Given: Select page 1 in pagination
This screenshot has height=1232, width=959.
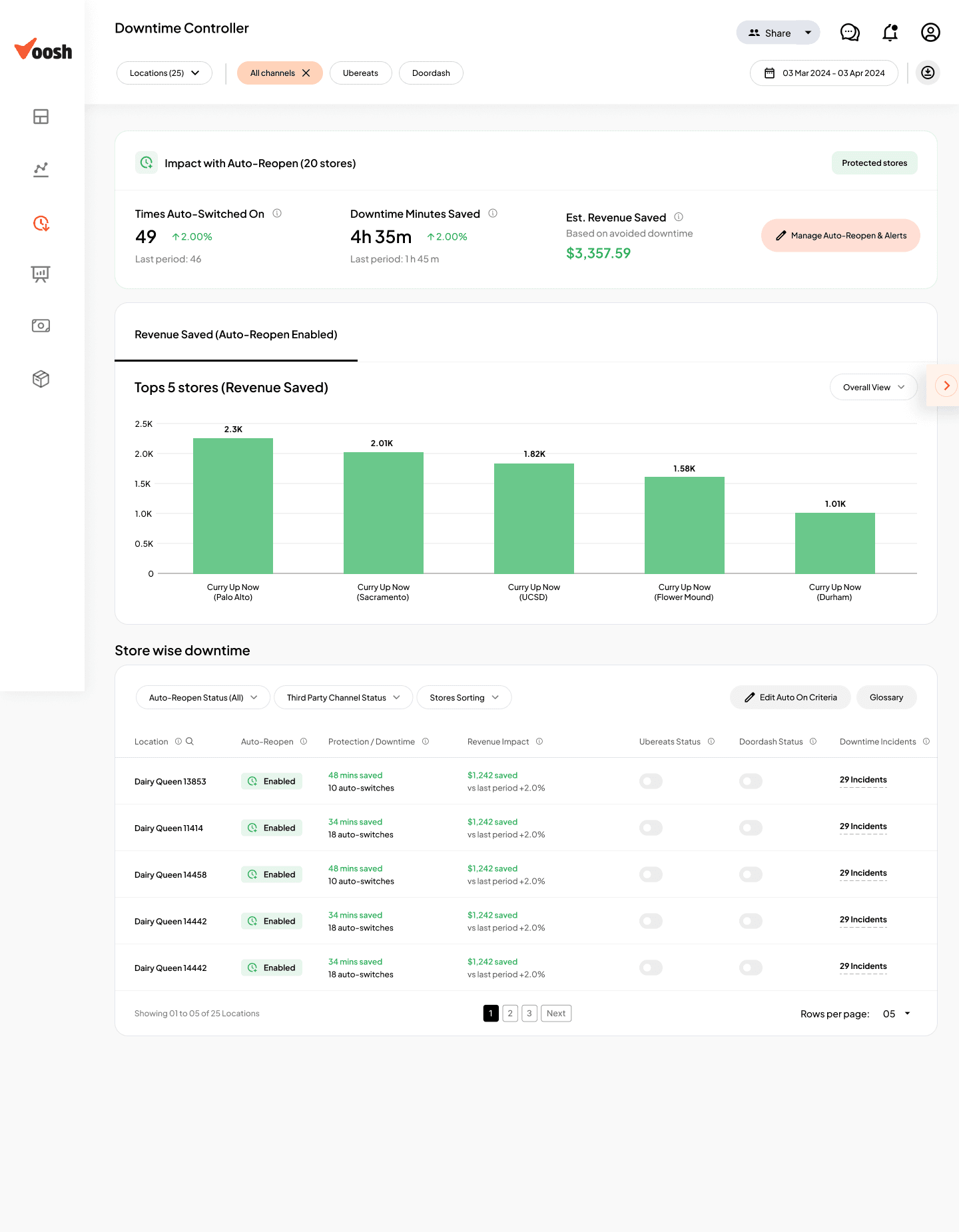Looking at the screenshot, I should click(491, 1014).
